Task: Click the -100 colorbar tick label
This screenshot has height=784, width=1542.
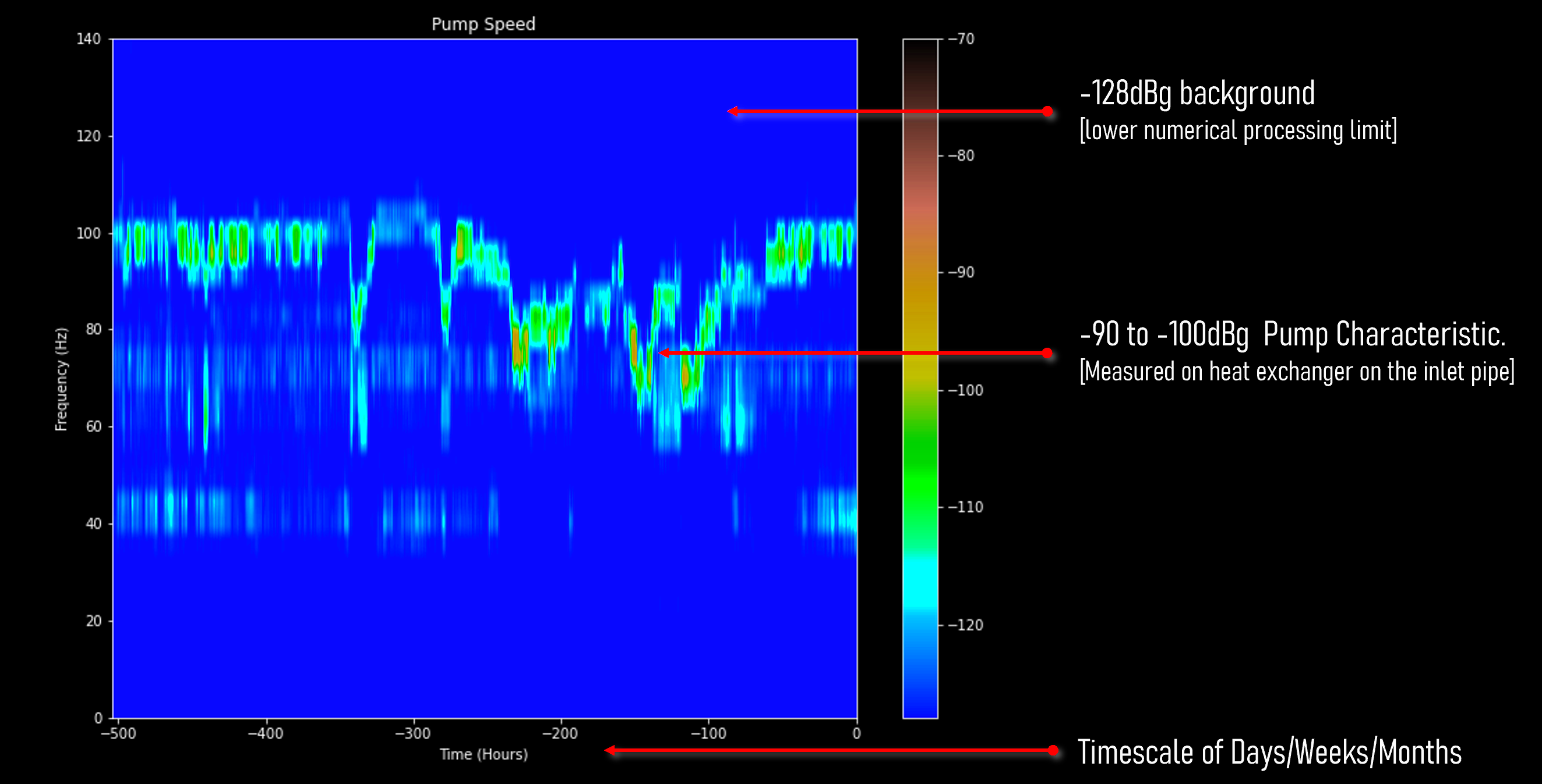Action: [x=966, y=390]
